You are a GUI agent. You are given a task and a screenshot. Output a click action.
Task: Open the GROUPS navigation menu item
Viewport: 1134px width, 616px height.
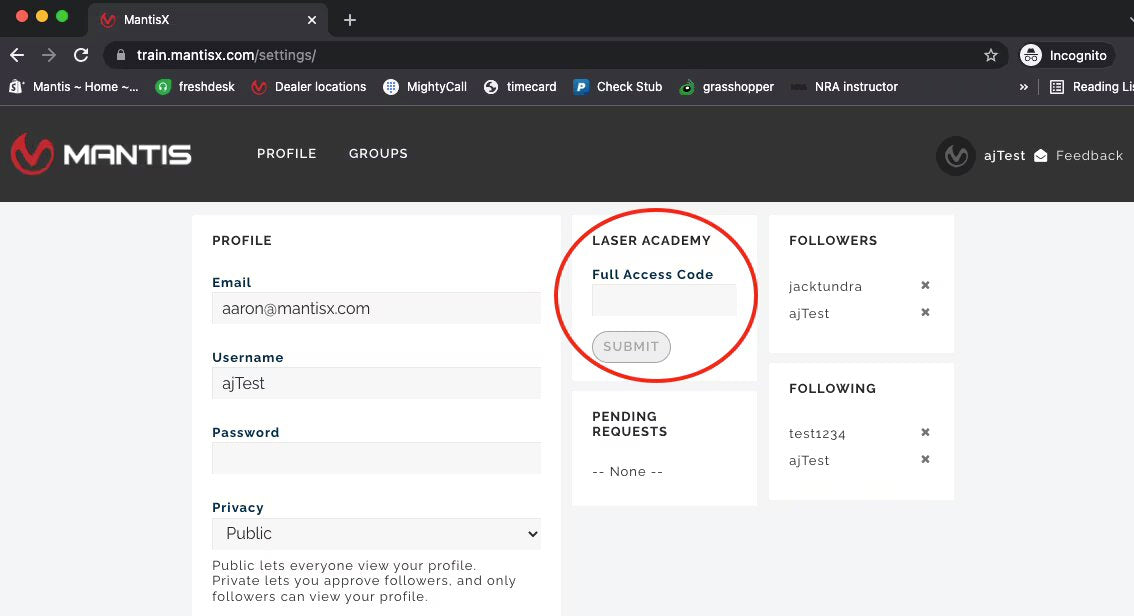click(x=378, y=154)
